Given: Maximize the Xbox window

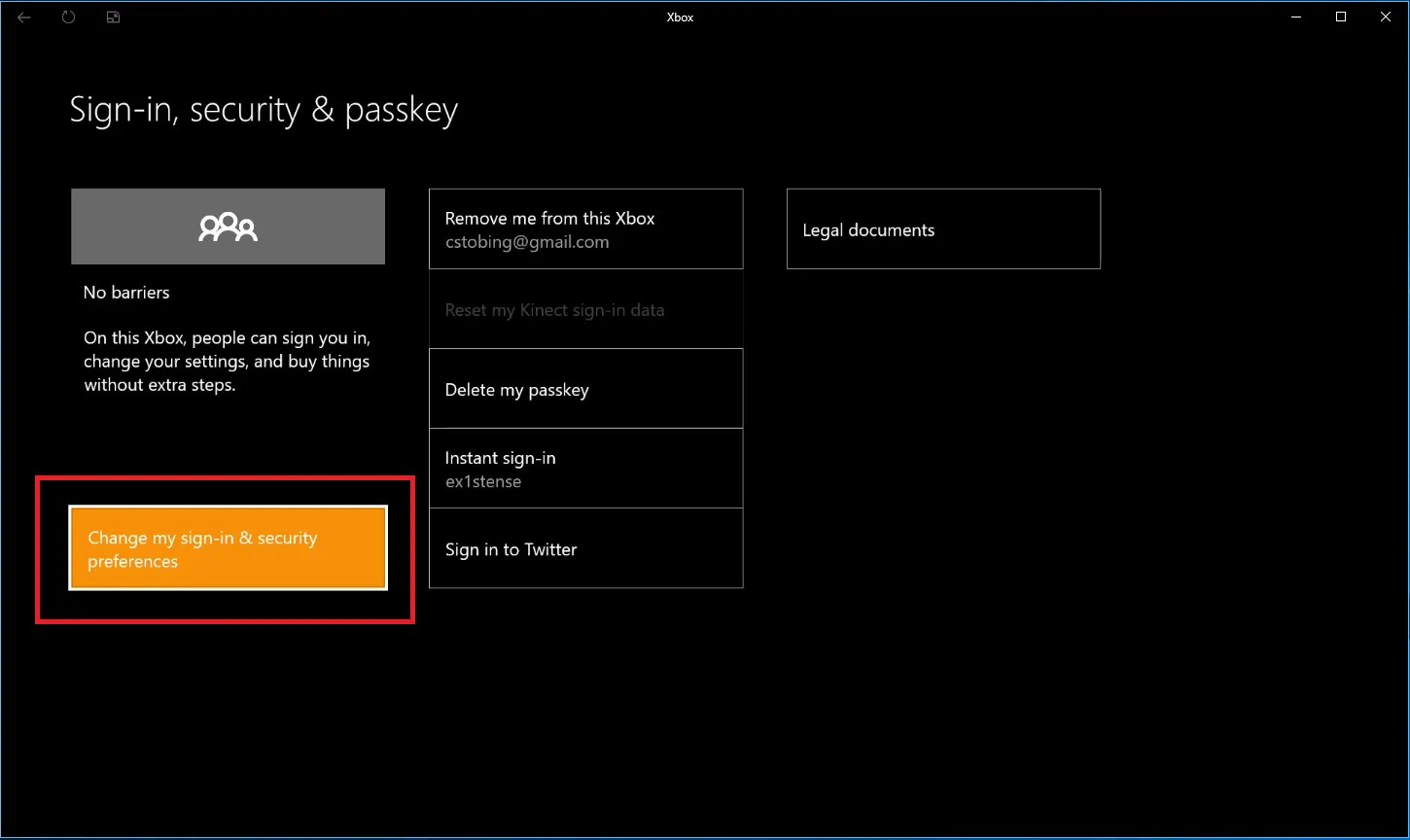Looking at the screenshot, I should tap(1340, 17).
